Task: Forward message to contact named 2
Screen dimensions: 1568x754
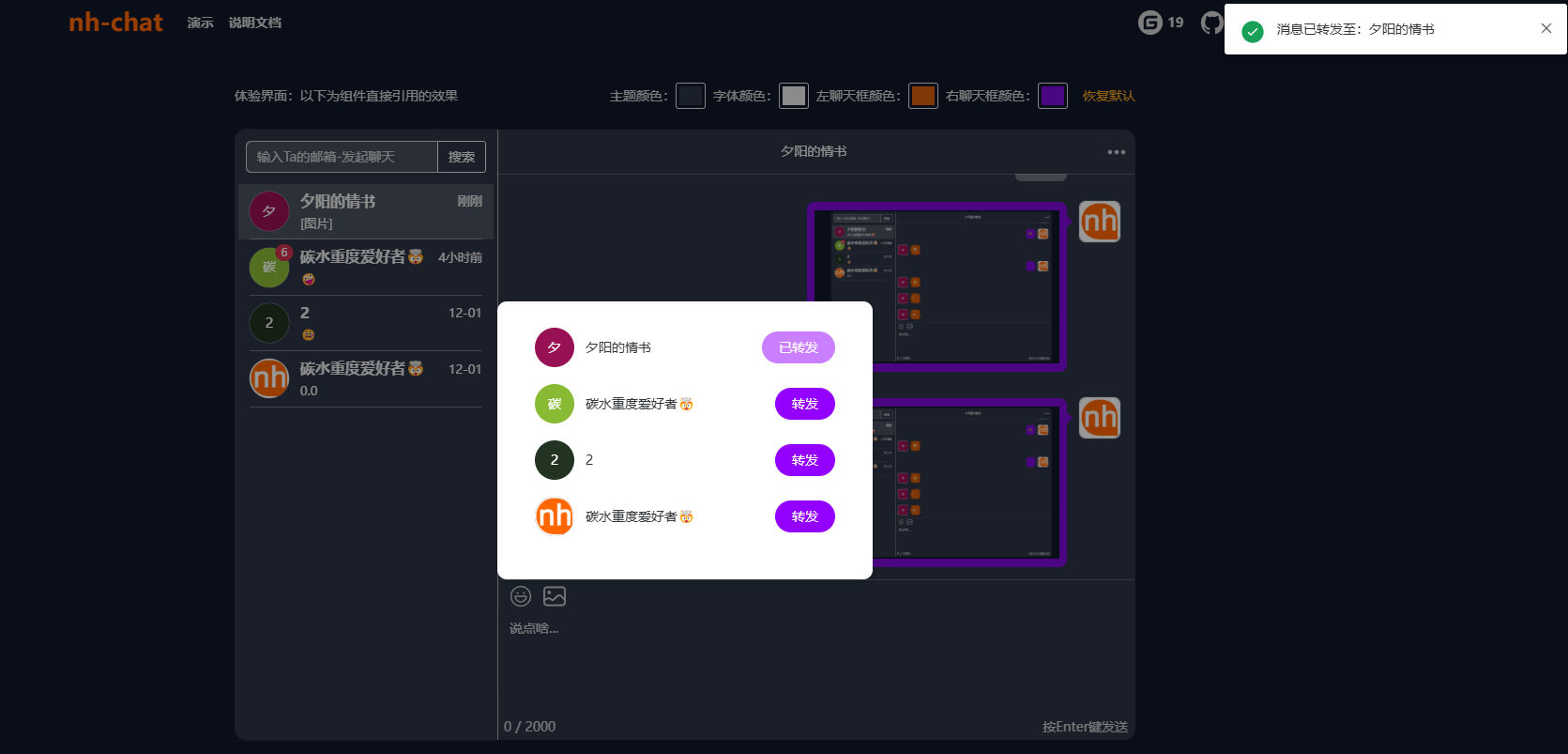Action: coord(804,460)
